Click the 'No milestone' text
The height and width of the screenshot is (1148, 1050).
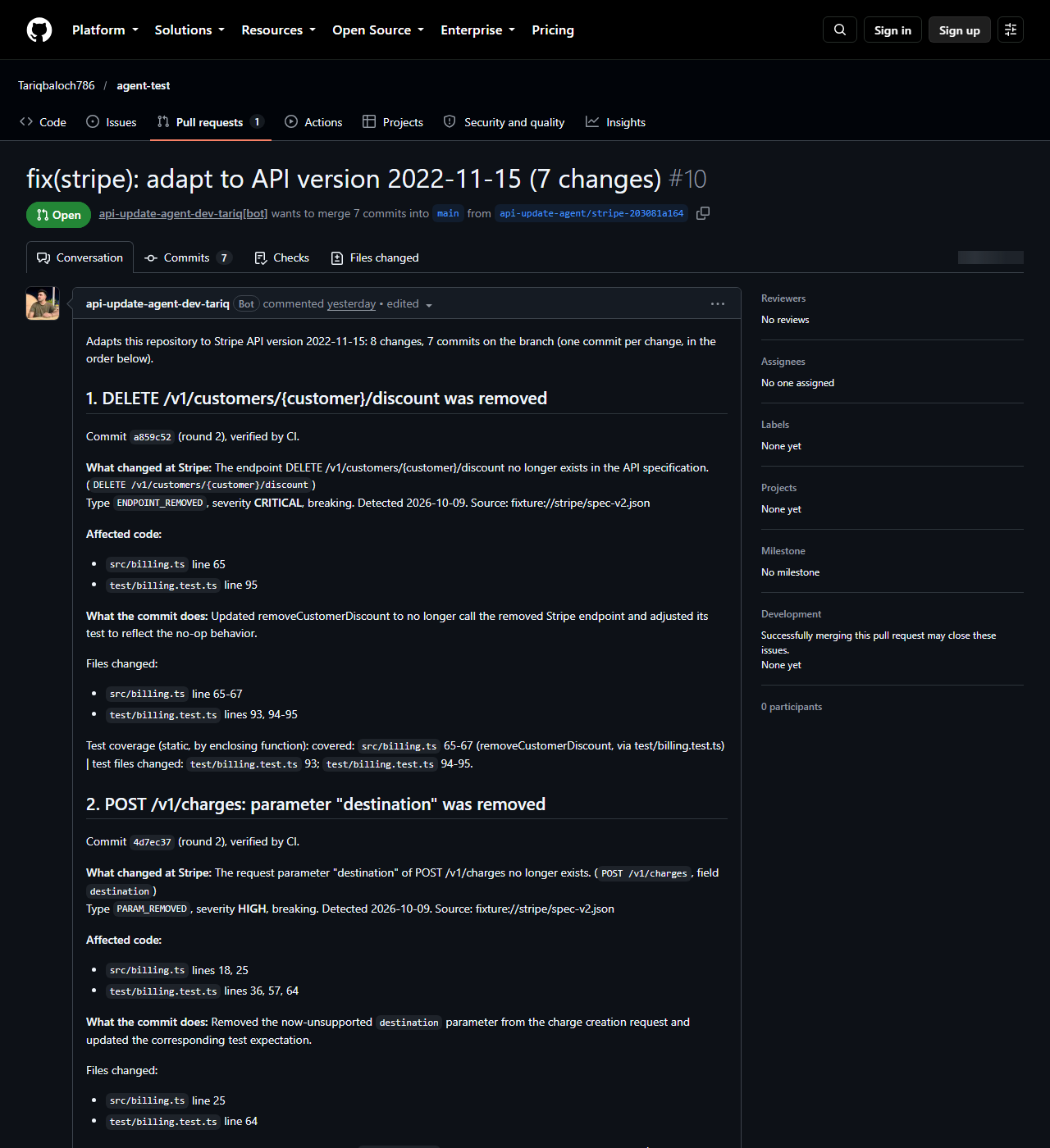(790, 572)
